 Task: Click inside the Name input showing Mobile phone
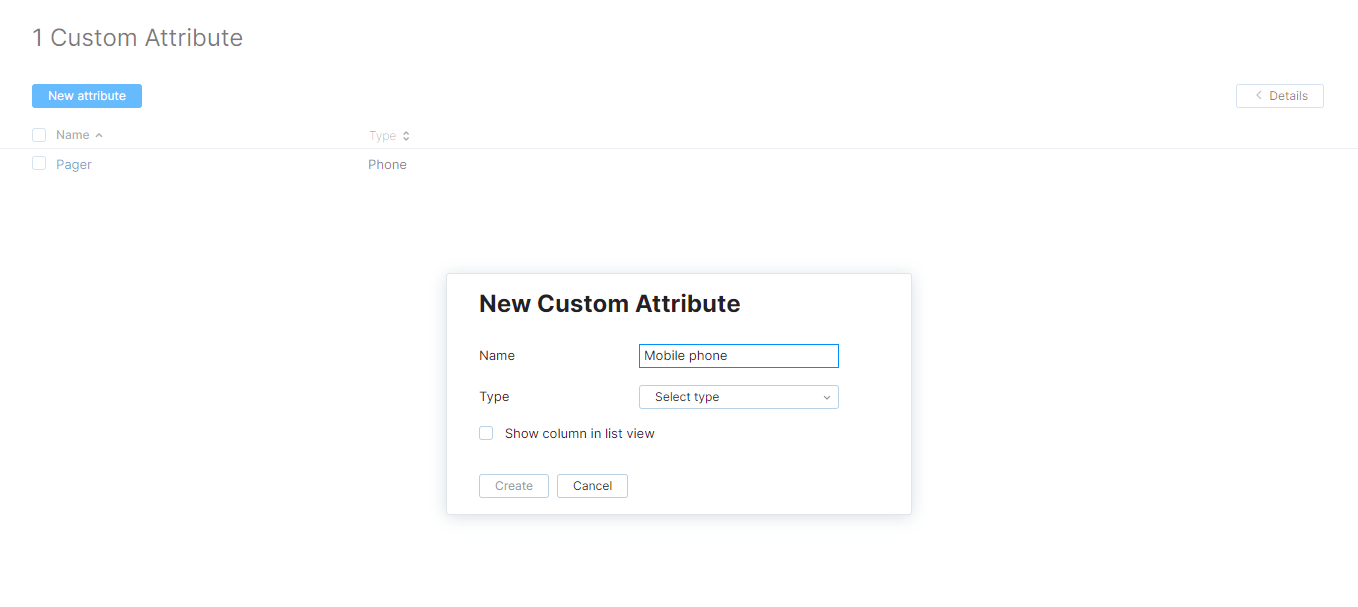(x=739, y=355)
